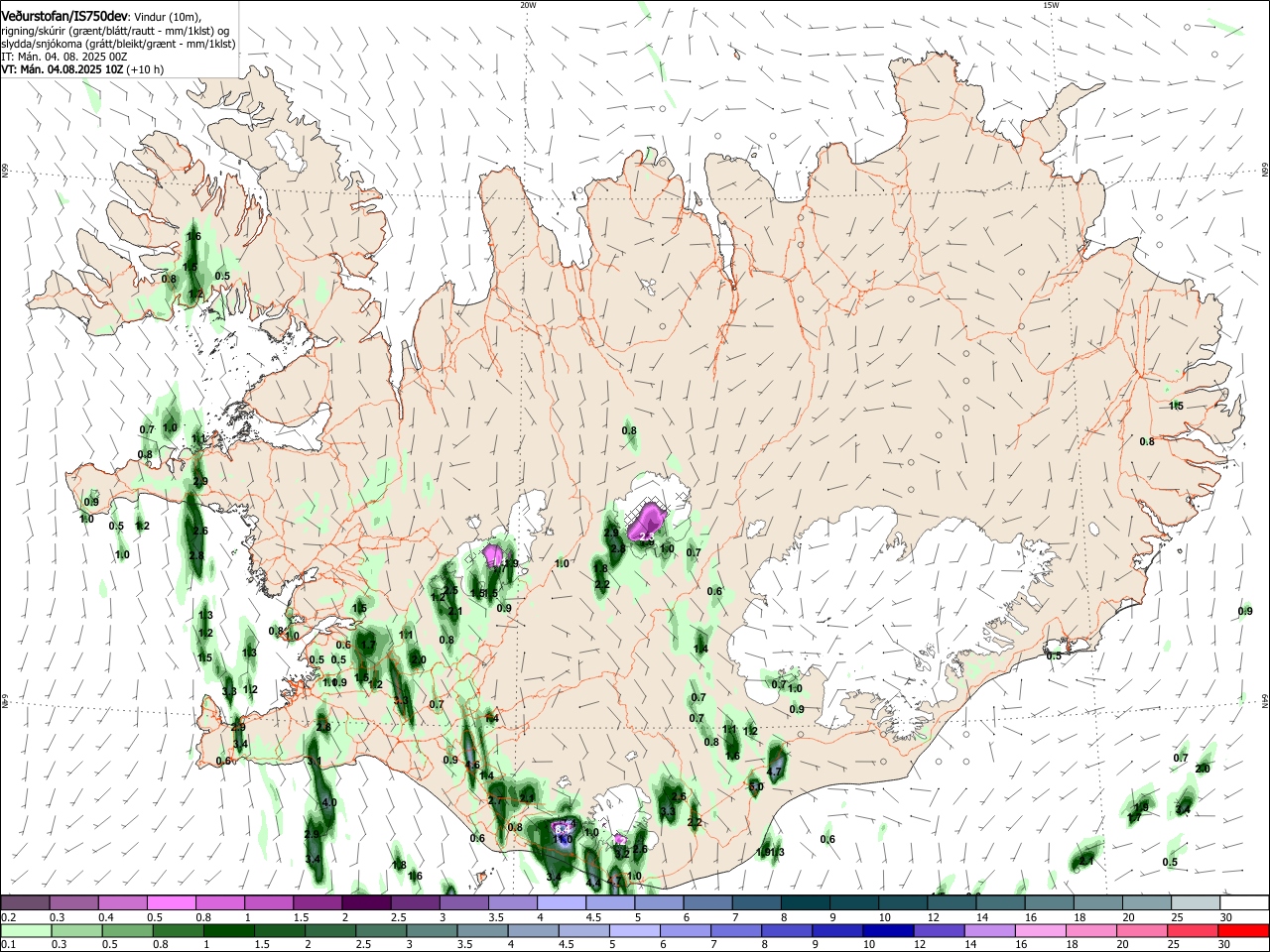Click the 0.2 label in the legend

click(8, 918)
